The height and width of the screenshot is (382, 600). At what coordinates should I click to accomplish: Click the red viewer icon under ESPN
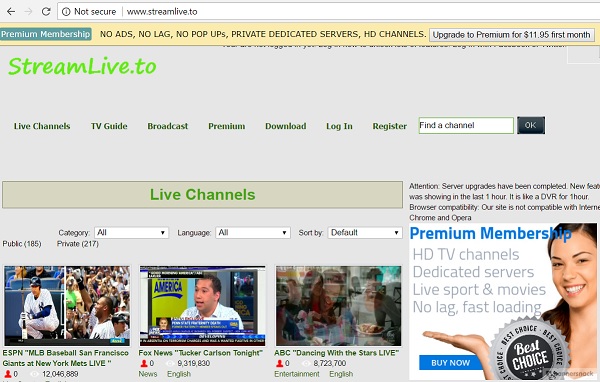(x=8, y=374)
